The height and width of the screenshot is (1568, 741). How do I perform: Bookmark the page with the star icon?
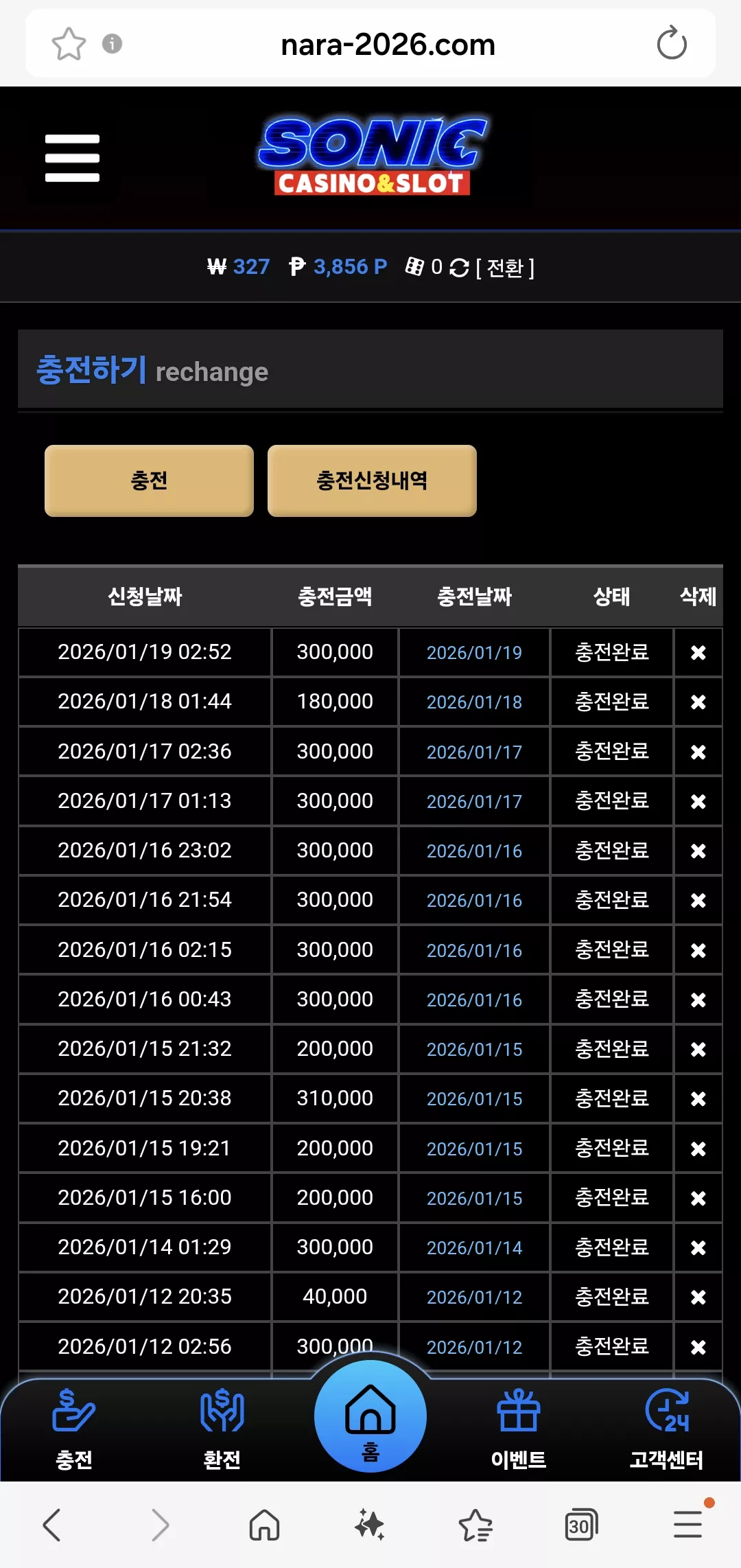tap(69, 44)
